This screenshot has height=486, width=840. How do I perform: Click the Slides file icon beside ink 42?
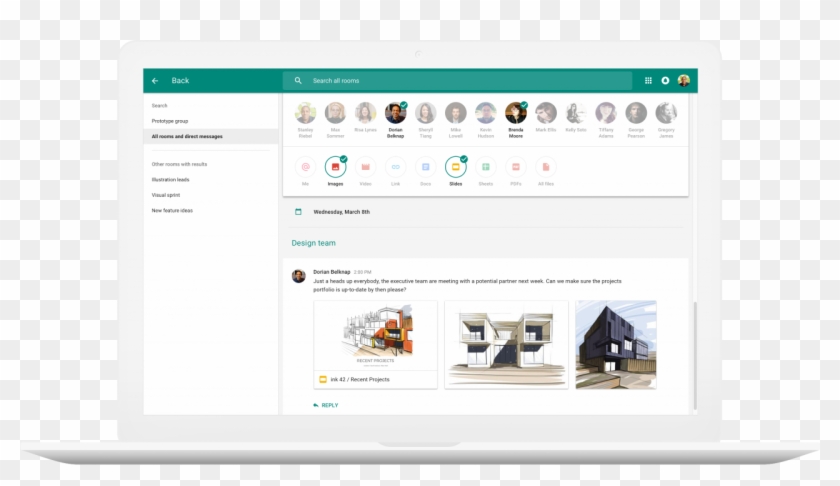pyautogui.click(x=323, y=379)
